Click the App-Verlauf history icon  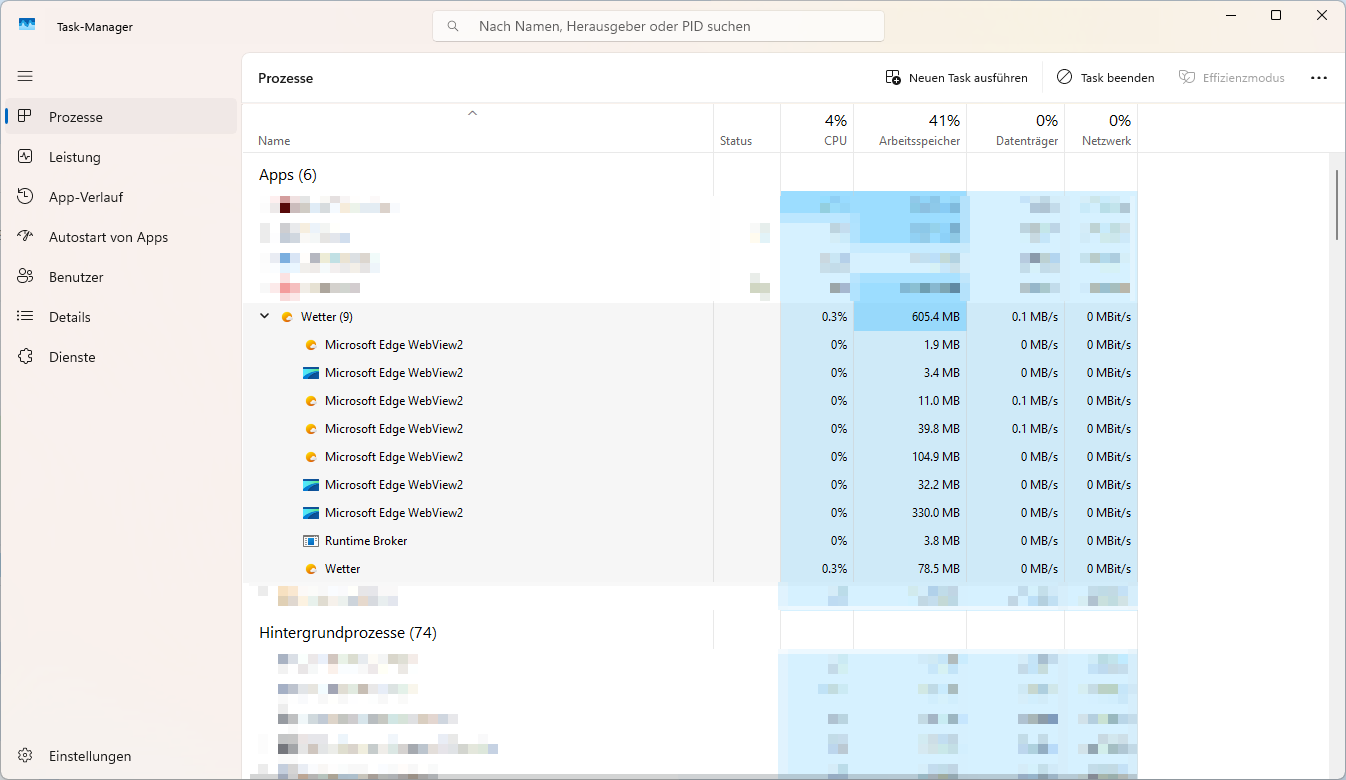point(25,197)
